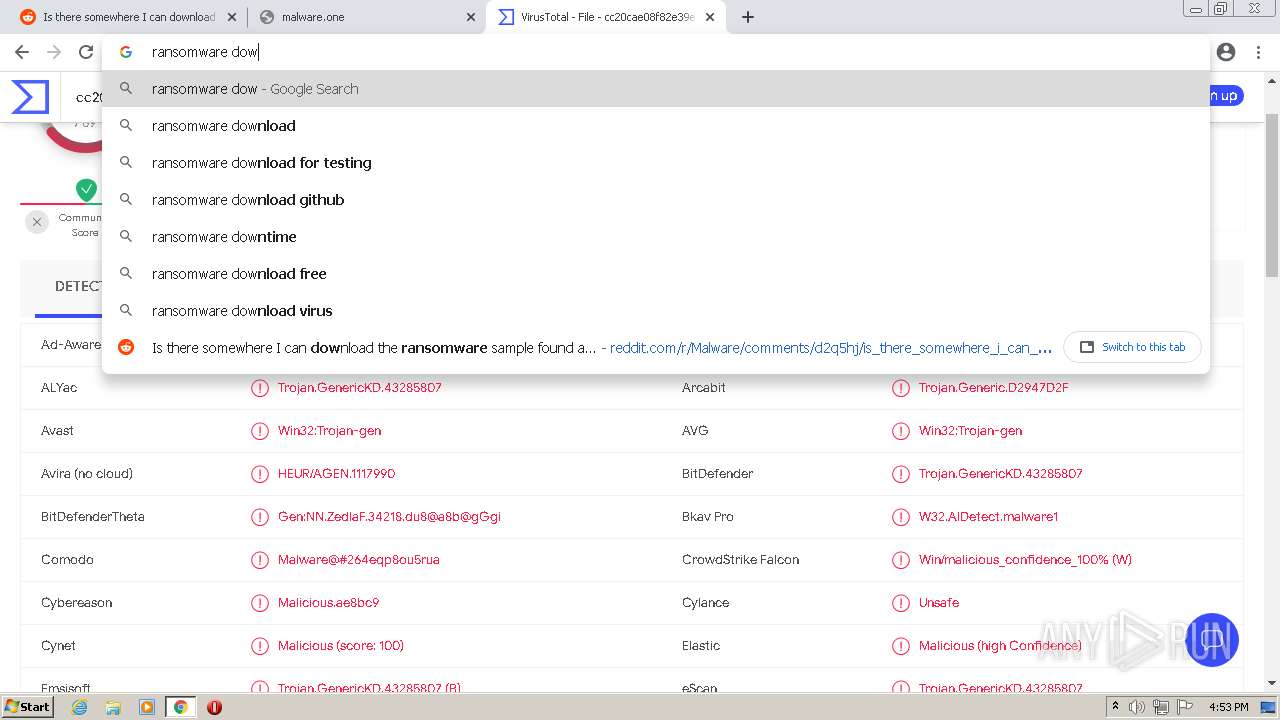Image resolution: width=1280 pixels, height=720 pixels.
Task: Click Avira alert icon beside HEUR/AGEN.1117990
Action: [x=260, y=474]
